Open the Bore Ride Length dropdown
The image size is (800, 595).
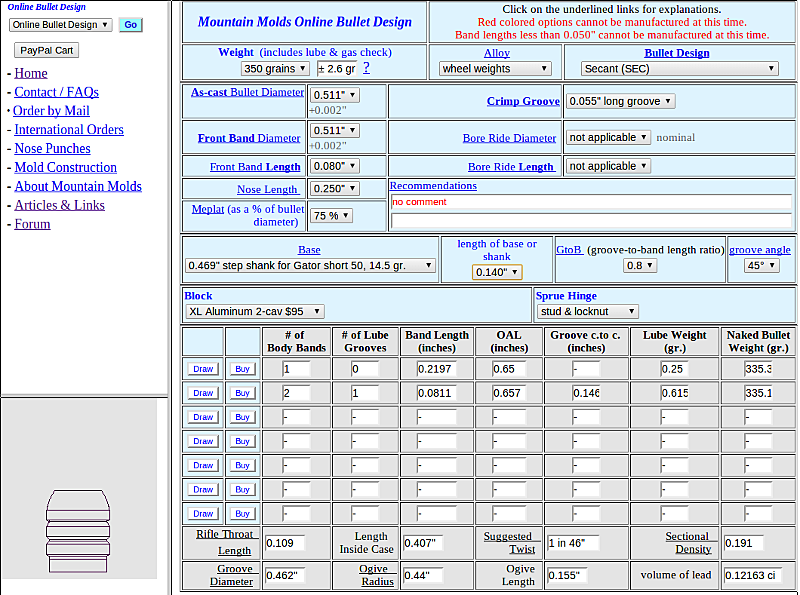click(x=608, y=166)
